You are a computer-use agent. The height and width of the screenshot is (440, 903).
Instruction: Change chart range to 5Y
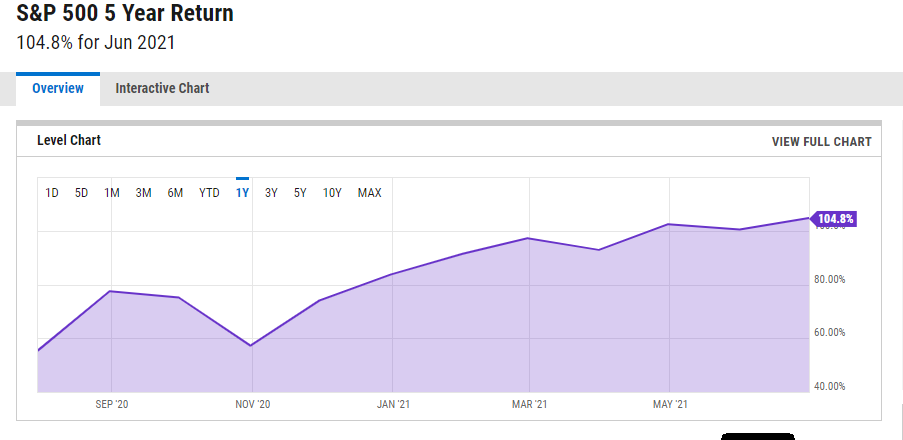point(300,193)
